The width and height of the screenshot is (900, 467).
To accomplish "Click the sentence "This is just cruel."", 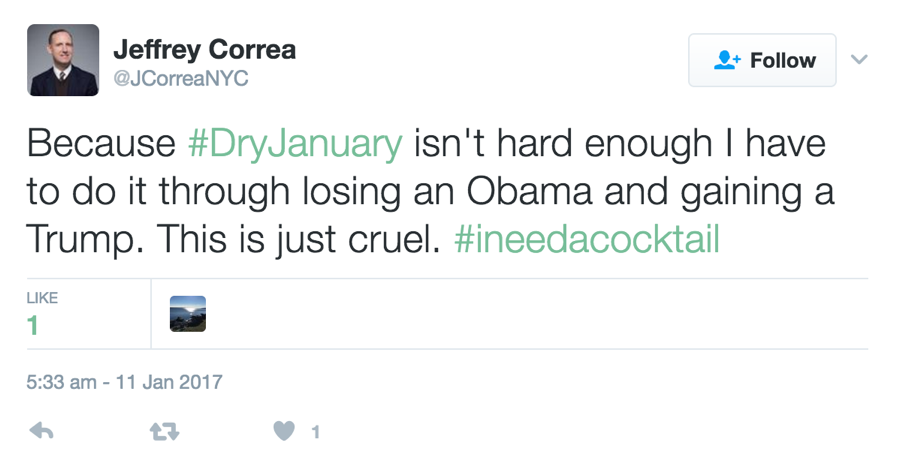I will click(x=298, y=241).
